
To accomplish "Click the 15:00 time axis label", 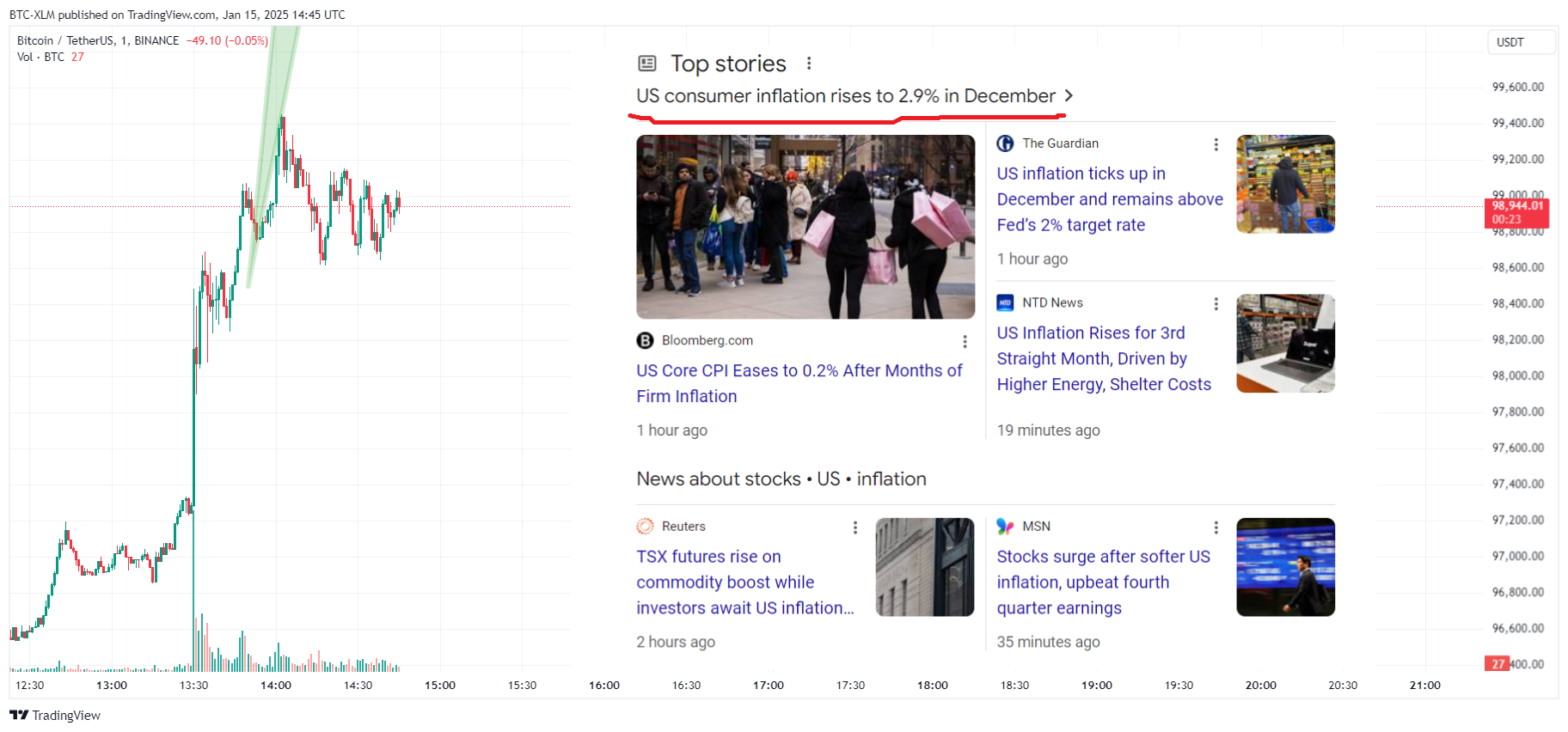I will [440, 685].
